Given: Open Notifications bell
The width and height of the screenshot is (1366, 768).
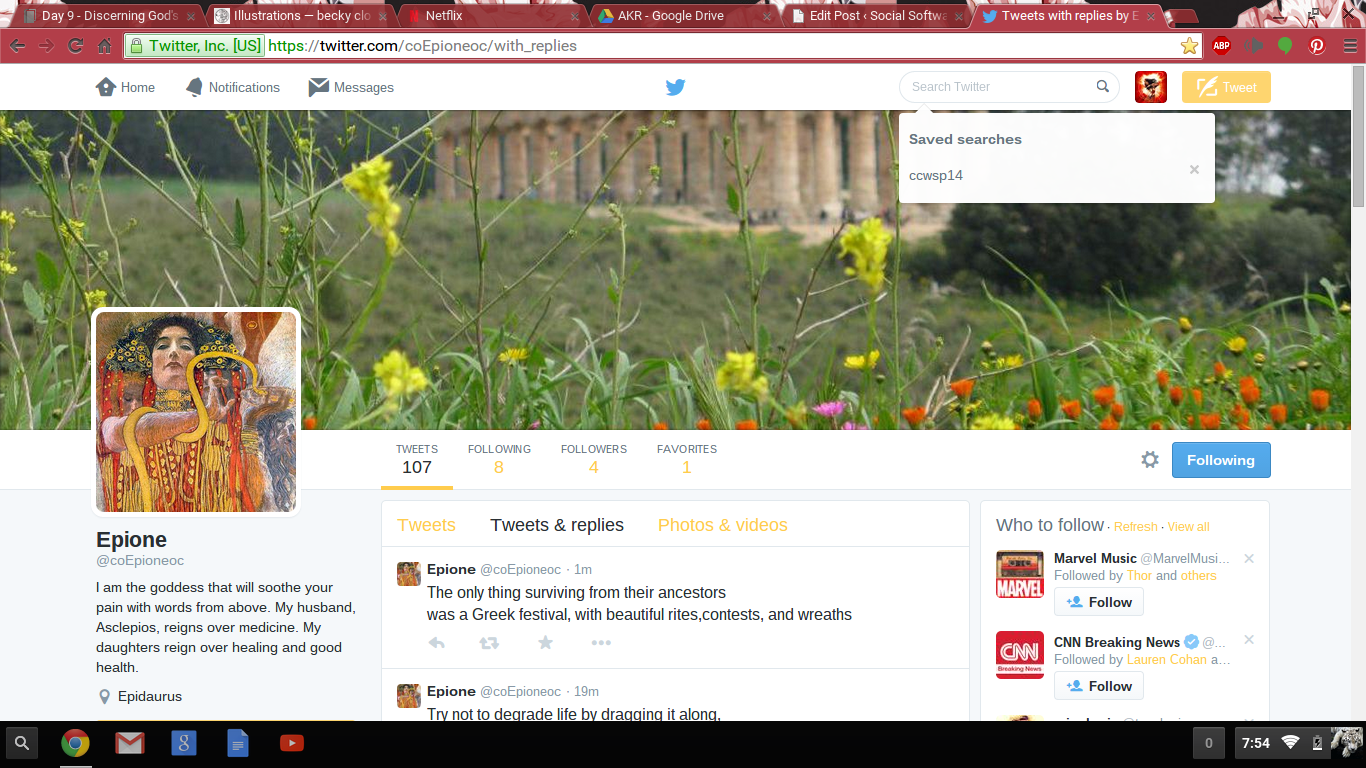Looking at the screenshot, I should pyautogui.click(x=233, y=87).
